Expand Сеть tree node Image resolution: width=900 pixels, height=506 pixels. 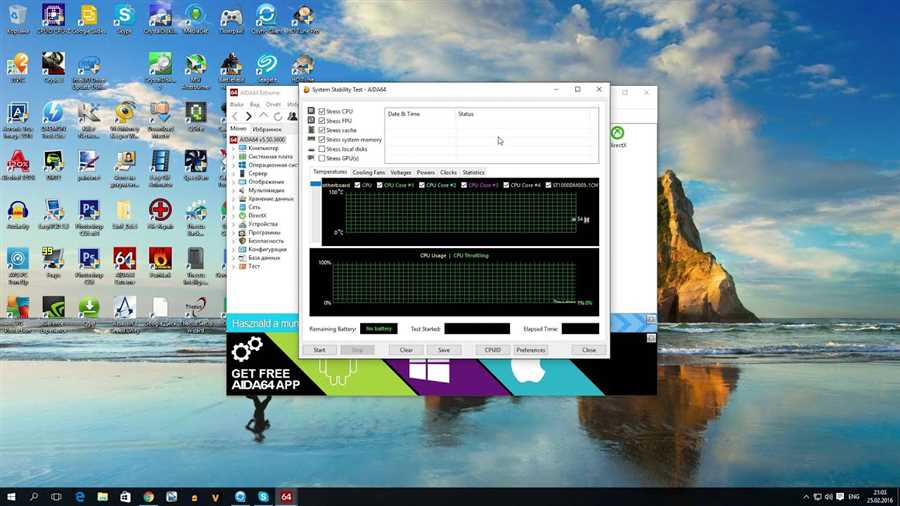234,207
